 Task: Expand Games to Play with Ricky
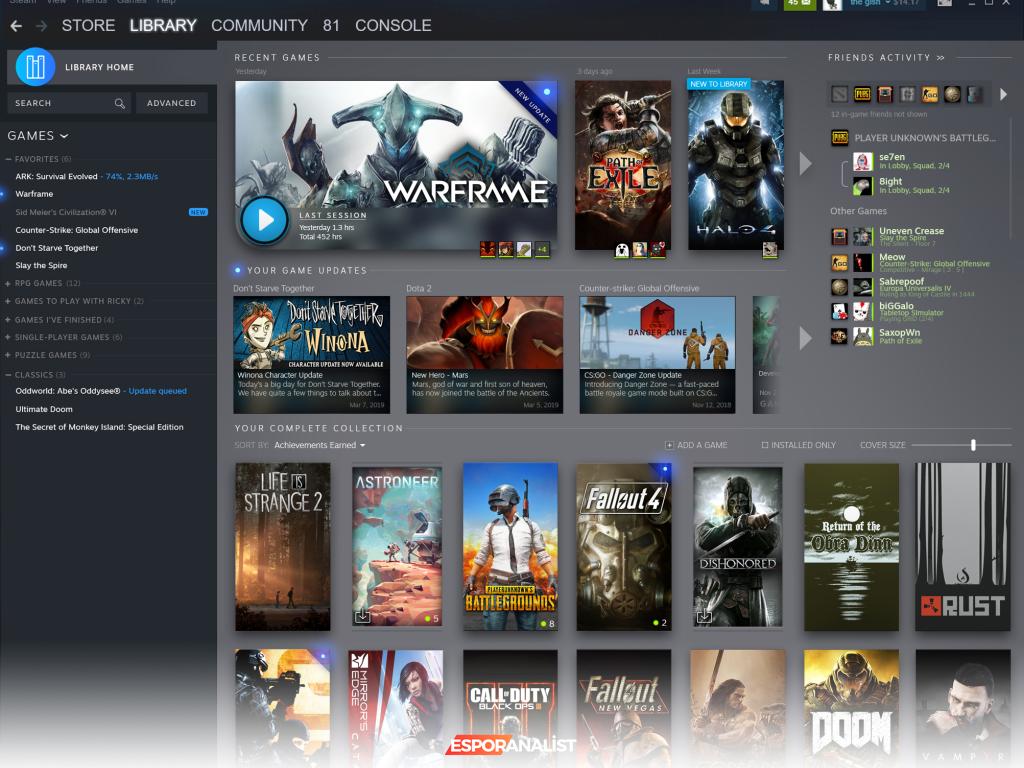click(8, 302)
